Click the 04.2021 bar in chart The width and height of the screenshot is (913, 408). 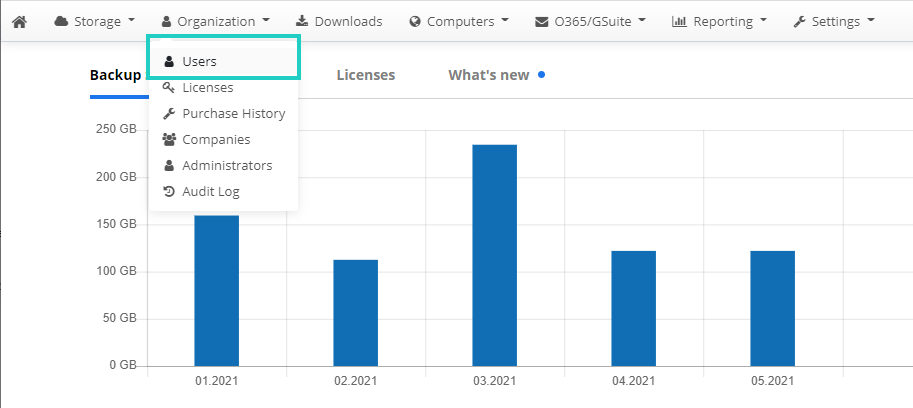point(634,308)
